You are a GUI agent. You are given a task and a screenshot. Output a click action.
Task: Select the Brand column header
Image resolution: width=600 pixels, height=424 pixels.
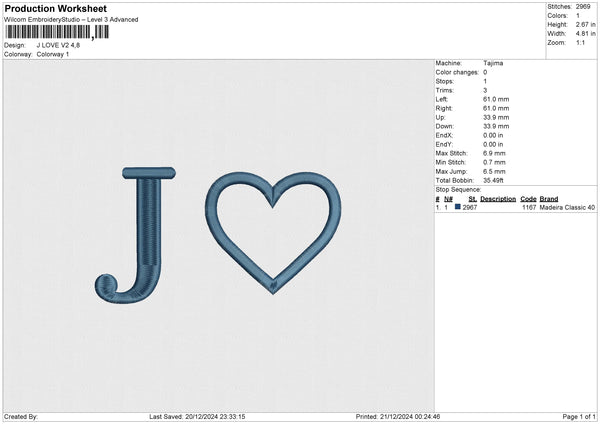click(549, 198)
